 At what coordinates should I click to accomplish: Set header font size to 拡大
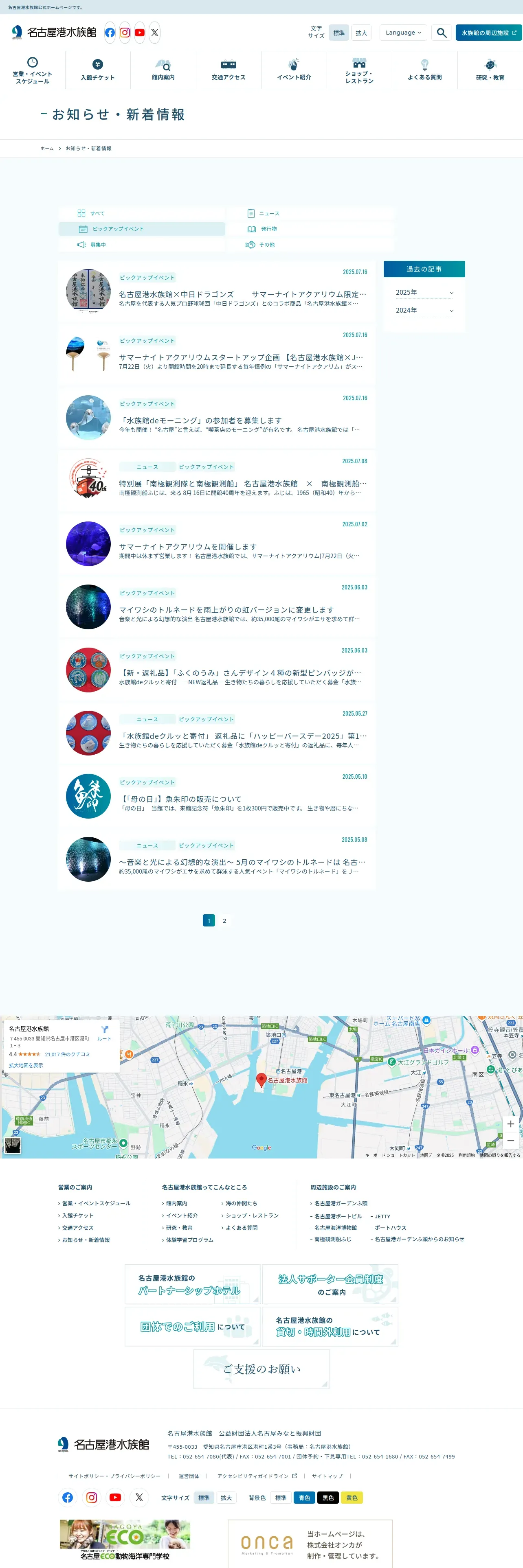coord(361,33)
